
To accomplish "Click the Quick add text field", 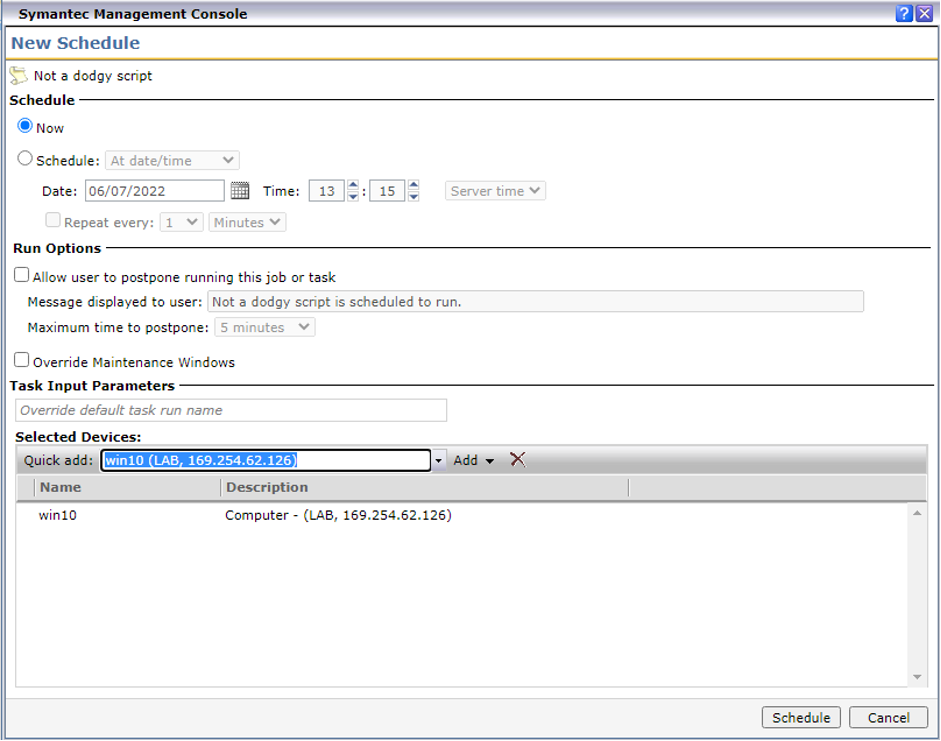I will tap(266, 460).
